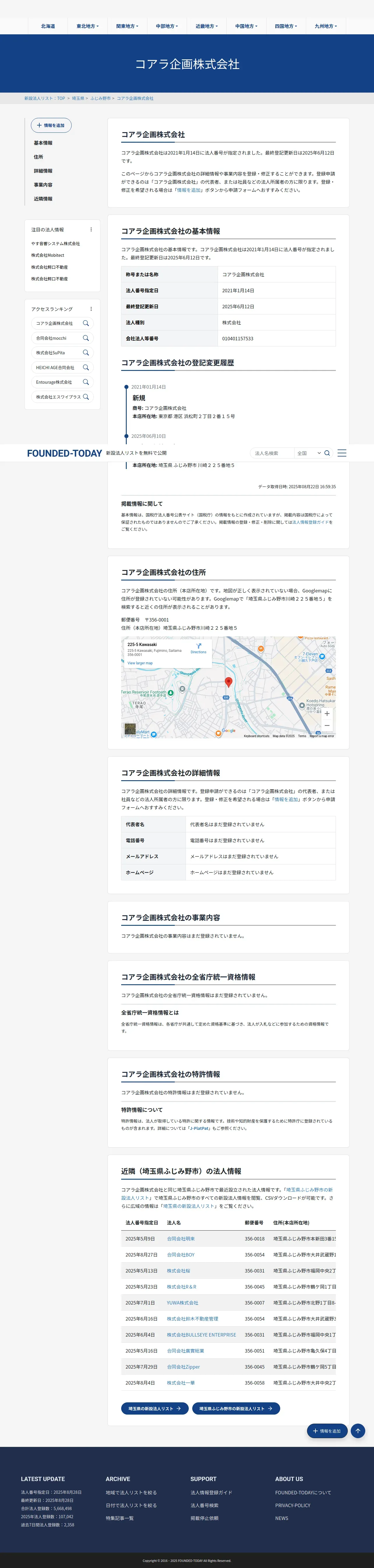Open YUWA株式会社 in neighbor table
This screenshot has height=1568, width=374.
pyautogui.click(x=183, y=1302)
